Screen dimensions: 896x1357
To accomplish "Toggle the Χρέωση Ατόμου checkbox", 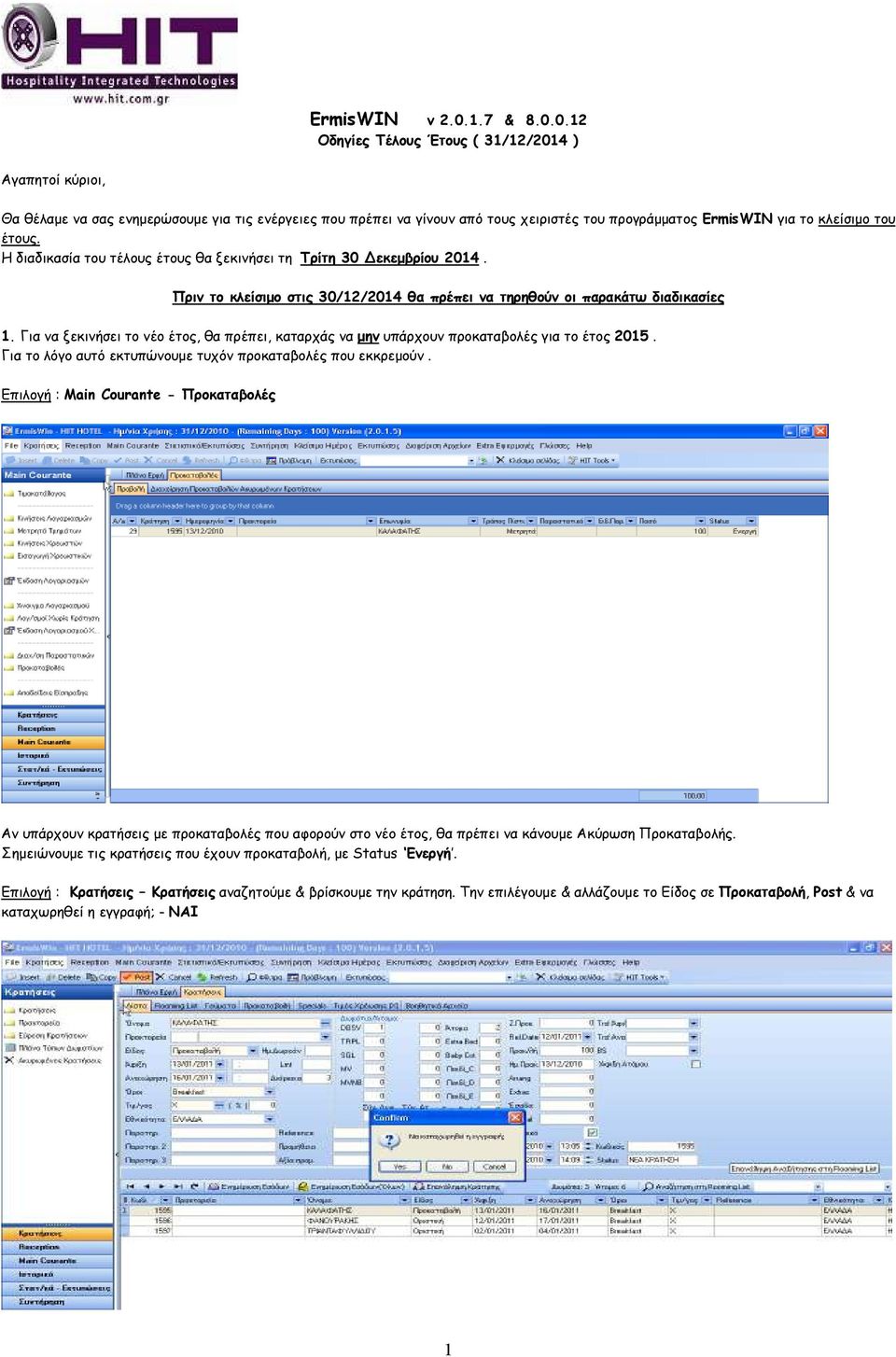I will tap(696, 1063).
